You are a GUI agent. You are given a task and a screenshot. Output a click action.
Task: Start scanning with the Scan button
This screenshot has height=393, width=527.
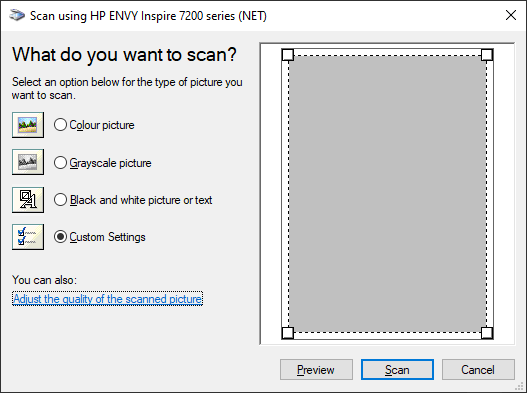coord(397,370)
